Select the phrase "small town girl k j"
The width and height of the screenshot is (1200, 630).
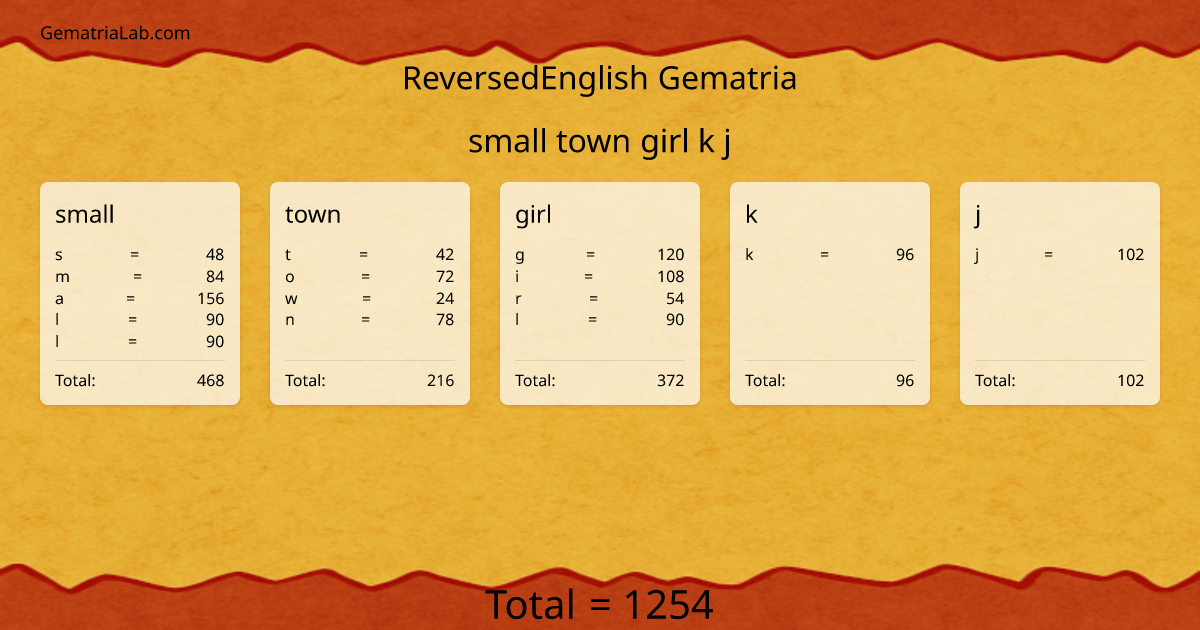600,141
